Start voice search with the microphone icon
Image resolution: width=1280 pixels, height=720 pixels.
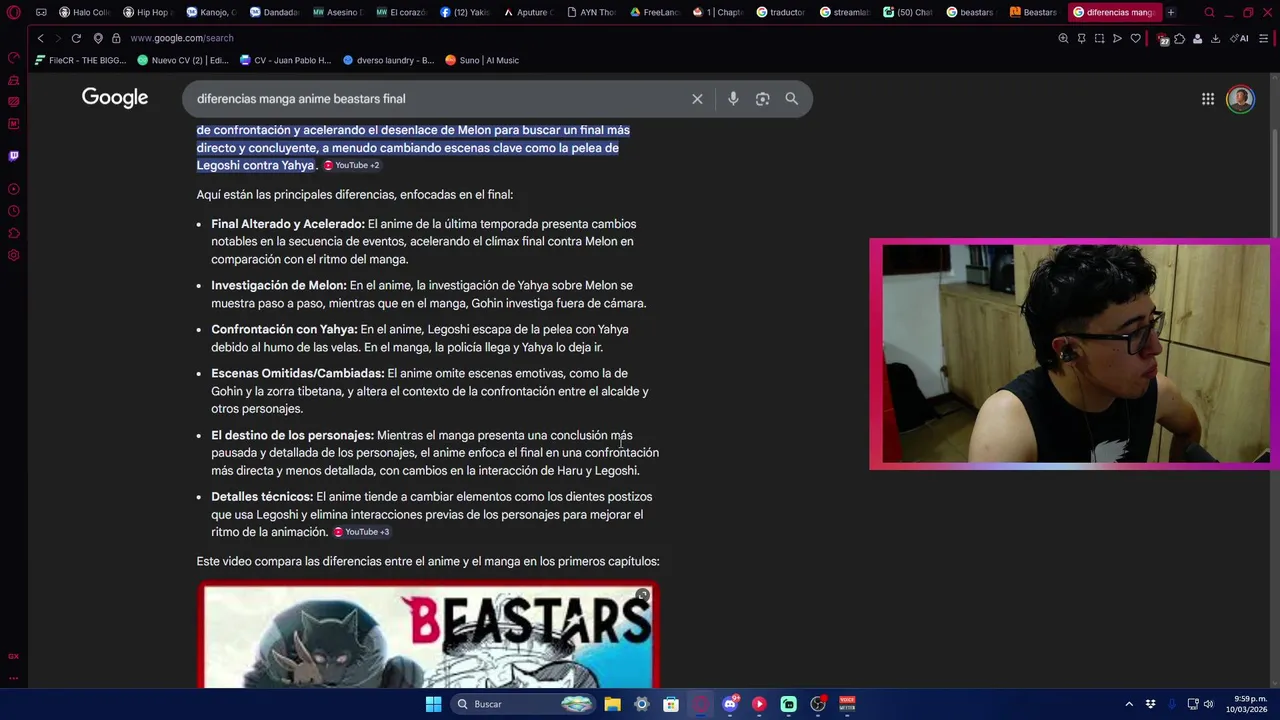coord(733,99)
